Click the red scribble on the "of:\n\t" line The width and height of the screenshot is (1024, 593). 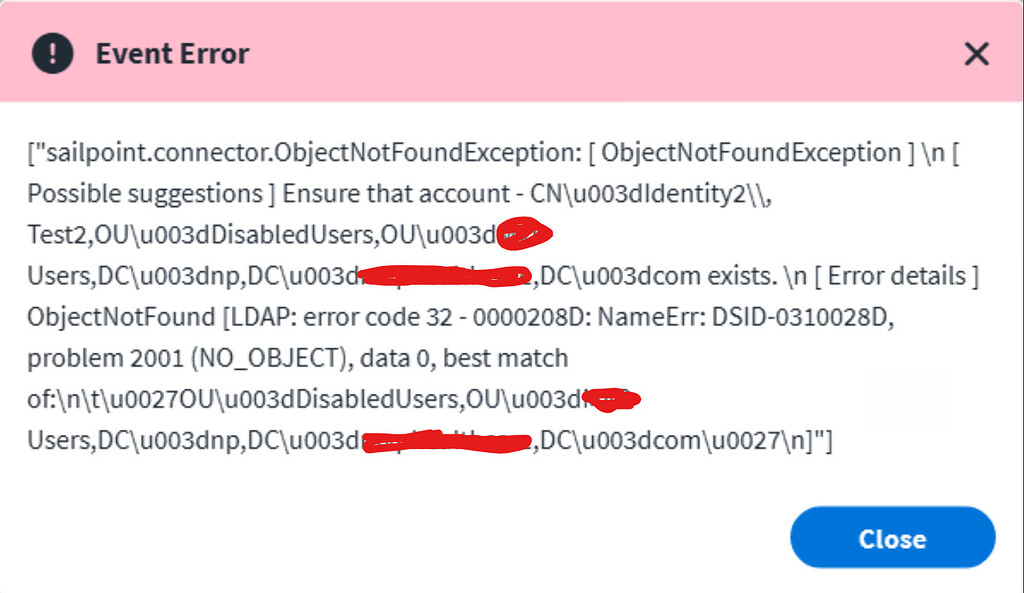(611, 400)
